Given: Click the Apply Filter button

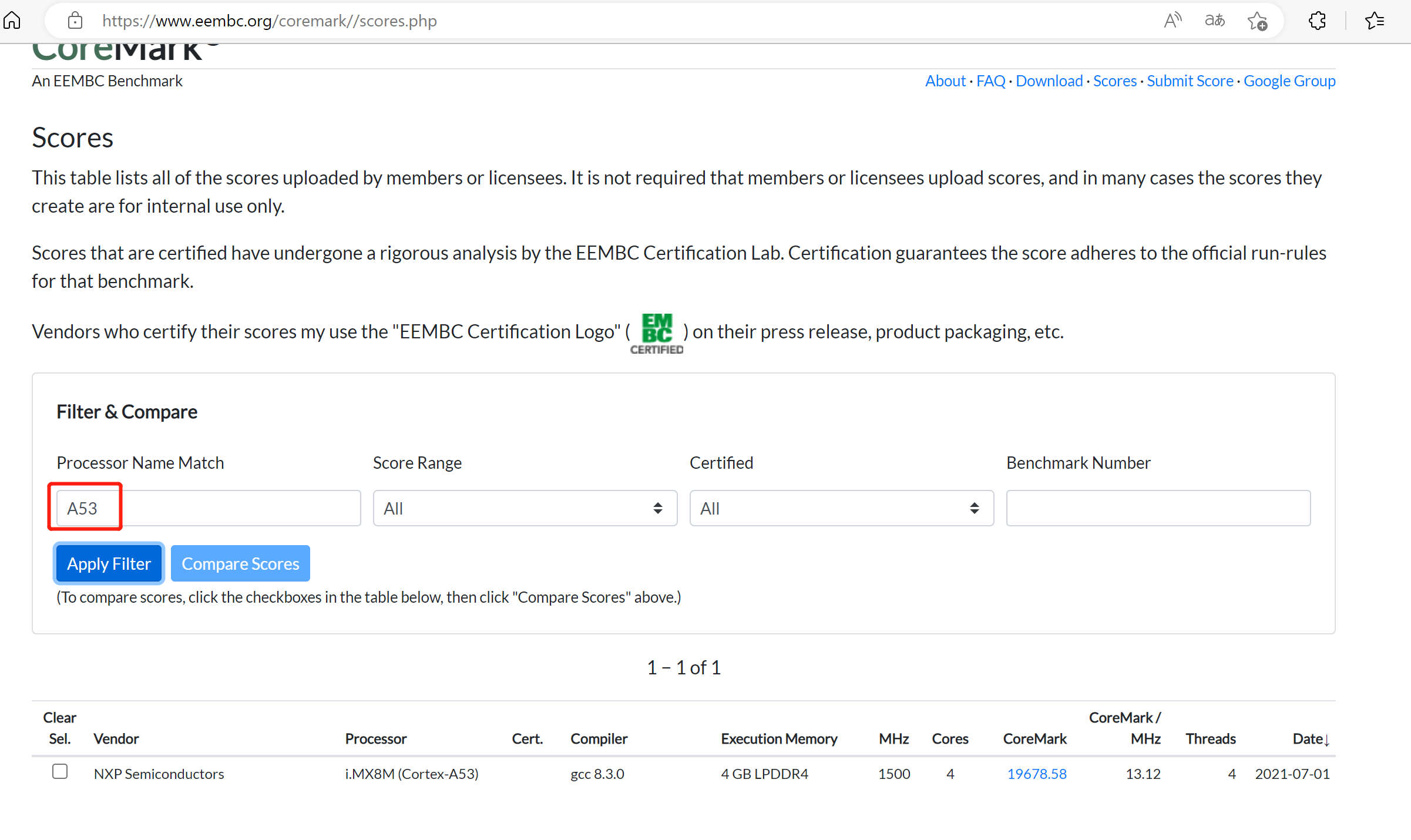Looking at the screenshot, I should (109, 563).
